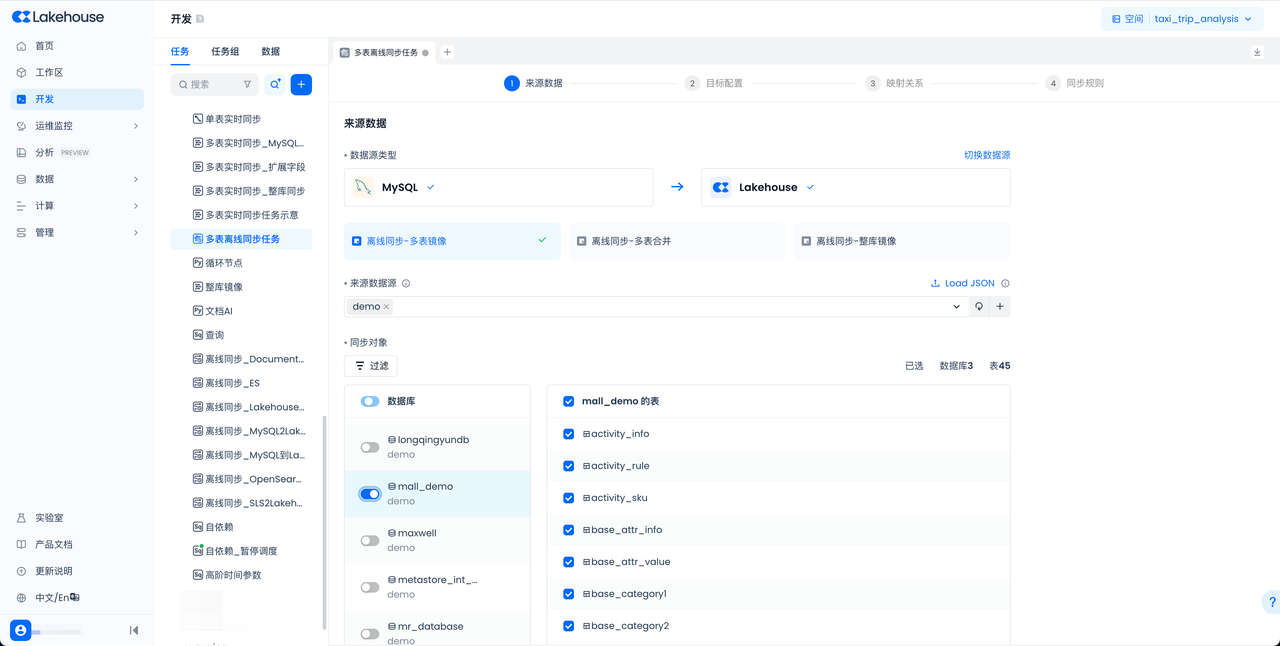Collapse the left sidebar using collapse icon
Screen dimensions: 1280x646
[x=134, y=630]
